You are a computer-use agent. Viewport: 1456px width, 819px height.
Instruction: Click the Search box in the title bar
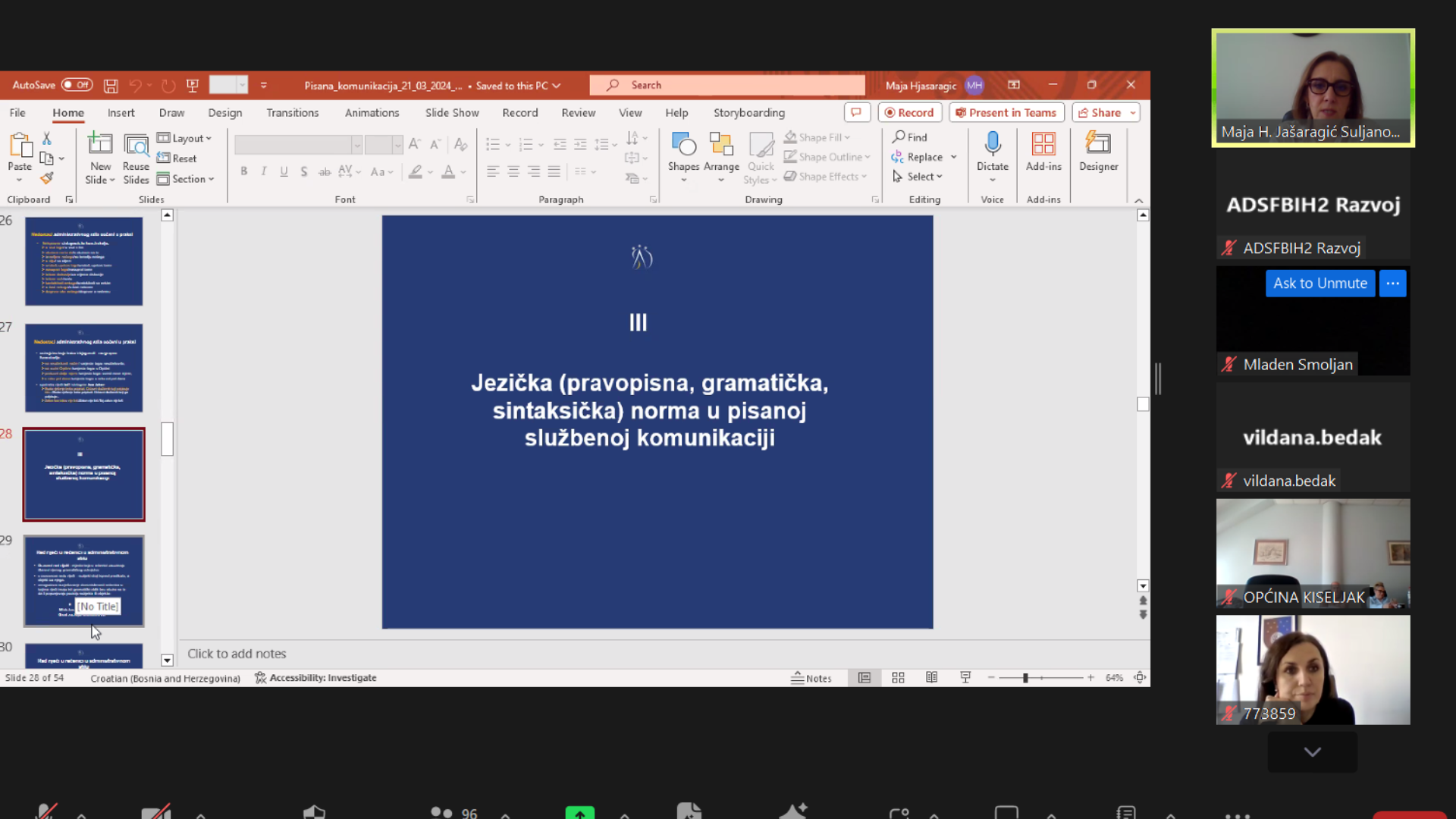coord(727,85)
